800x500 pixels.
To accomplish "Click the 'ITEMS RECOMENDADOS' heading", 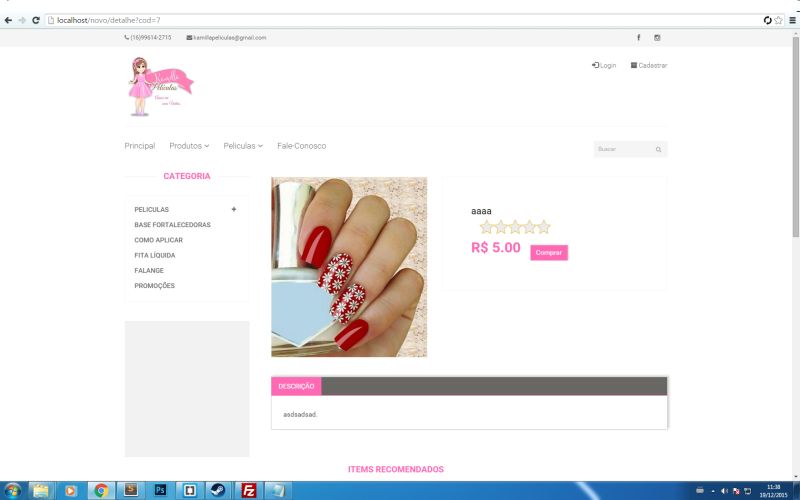I will coord(396,469).
